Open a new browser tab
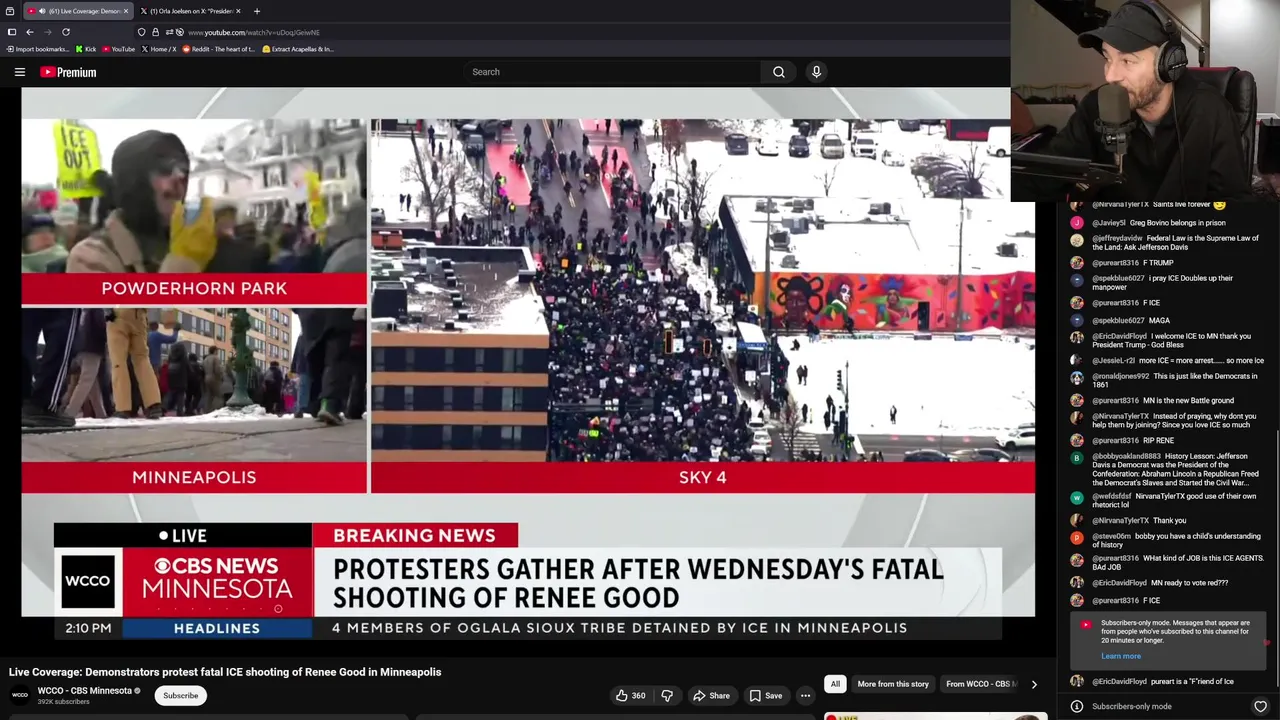 point(257,11)
